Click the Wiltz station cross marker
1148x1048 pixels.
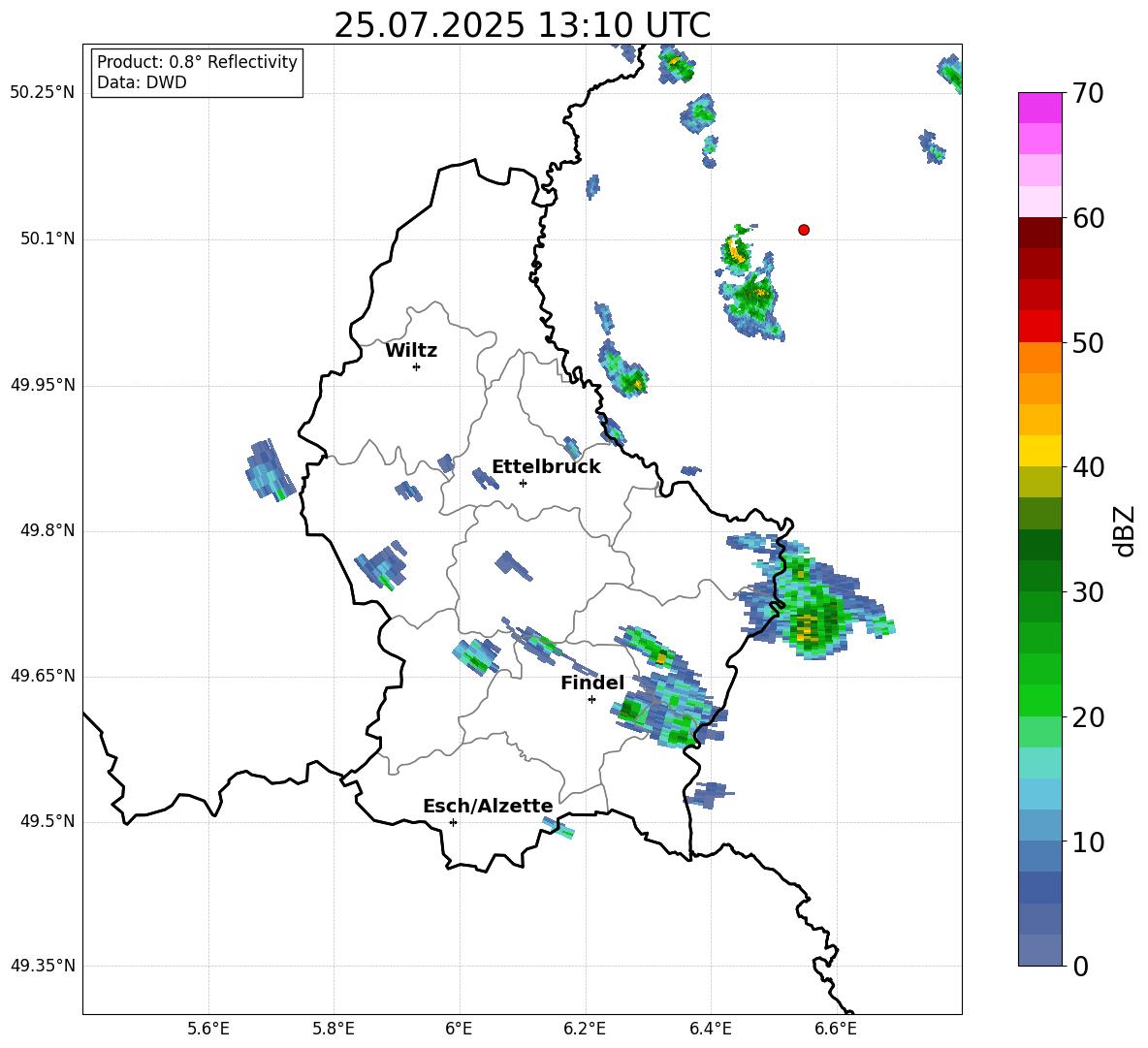(x=417, y=366)
